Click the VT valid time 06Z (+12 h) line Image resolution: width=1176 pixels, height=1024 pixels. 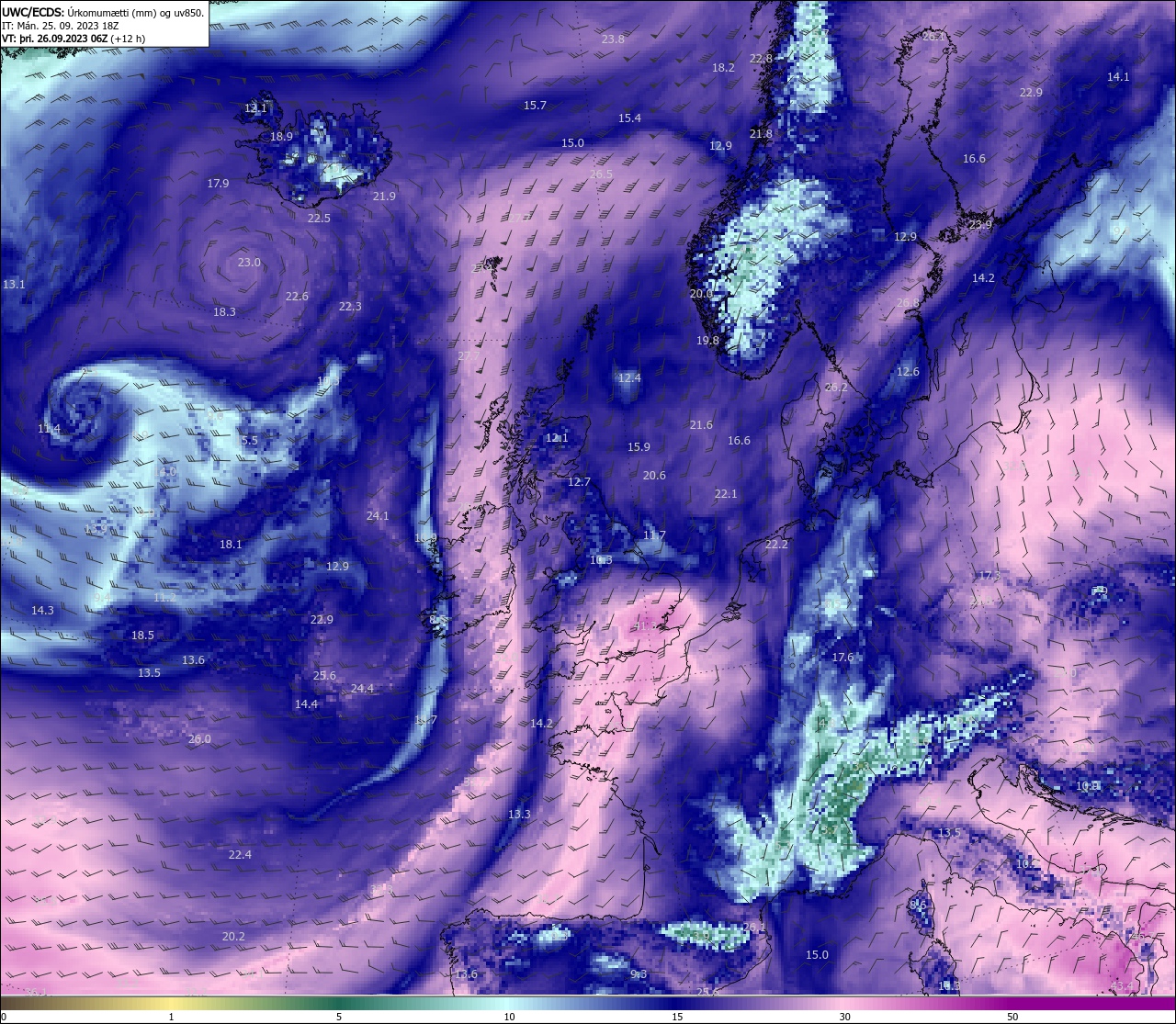[73, 39]
